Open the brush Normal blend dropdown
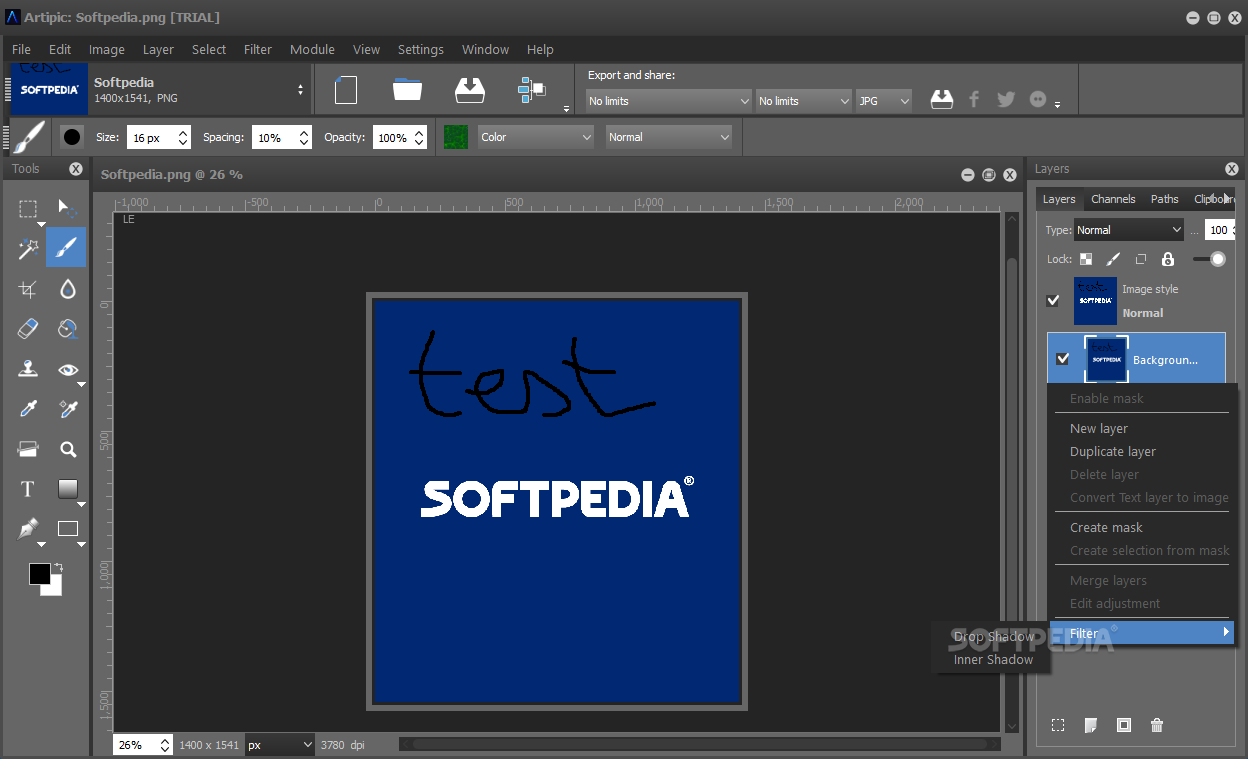The height and width of the screenshot is (759, 1248). click(x=668, y=137)
